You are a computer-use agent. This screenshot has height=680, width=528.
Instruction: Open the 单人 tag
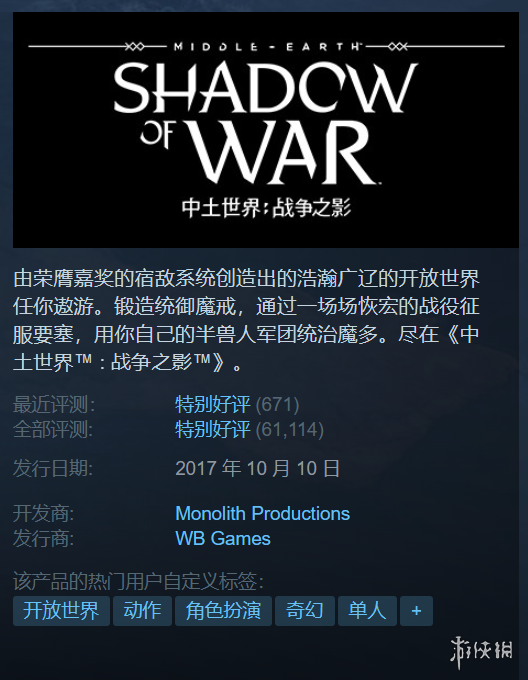(367, 611)
